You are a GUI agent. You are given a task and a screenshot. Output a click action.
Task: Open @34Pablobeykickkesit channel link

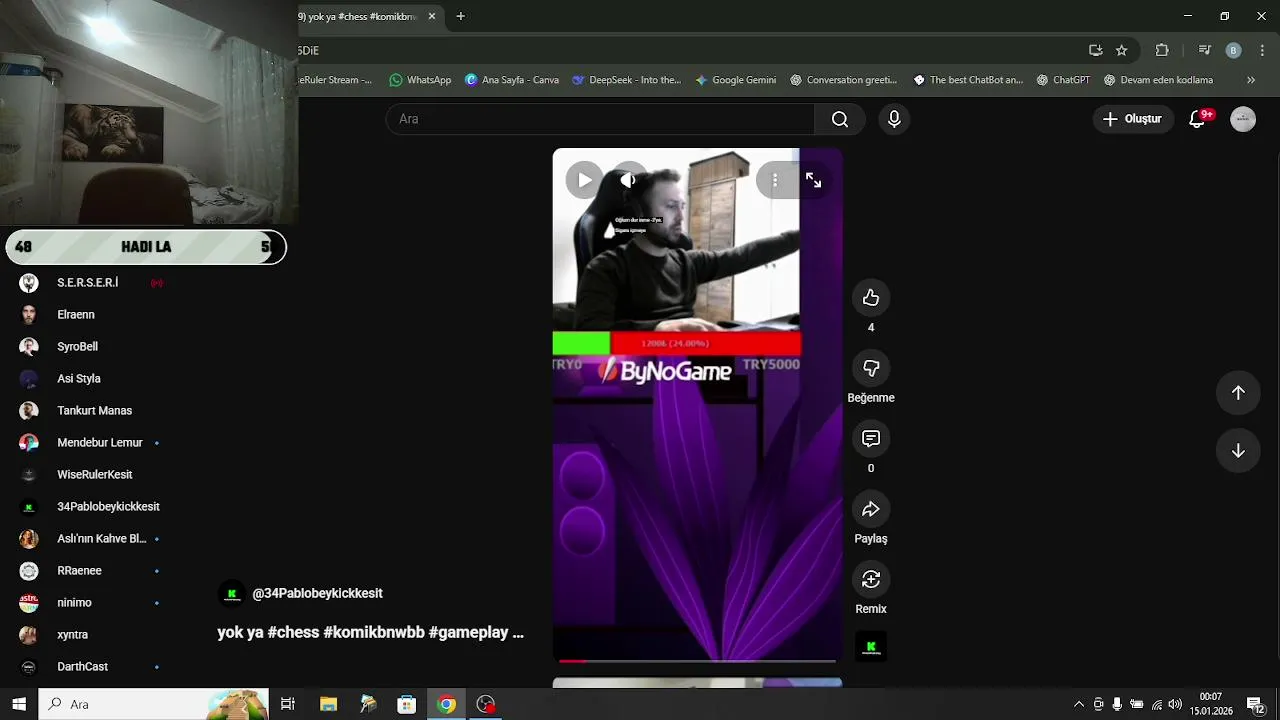pos(317,593)
